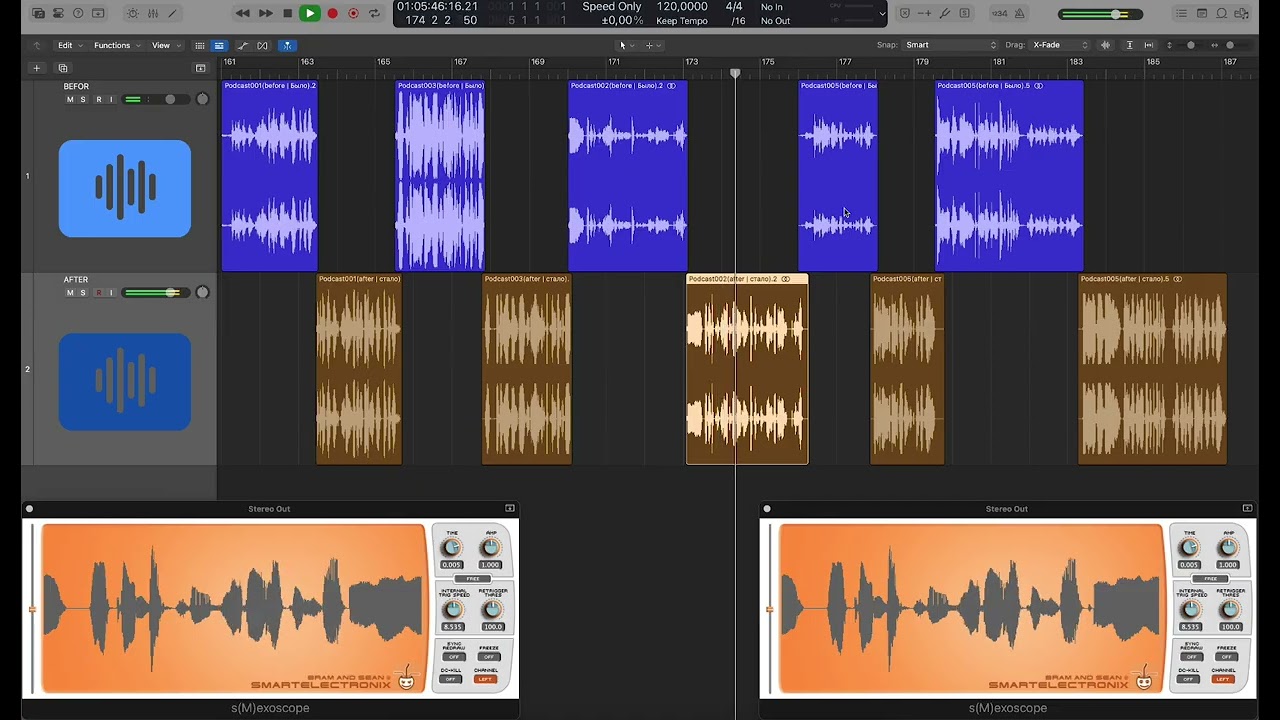Screen dimensions: 1280x720
Task: Toggle input monitoring on BEFOR track
Action: (110, 100)
